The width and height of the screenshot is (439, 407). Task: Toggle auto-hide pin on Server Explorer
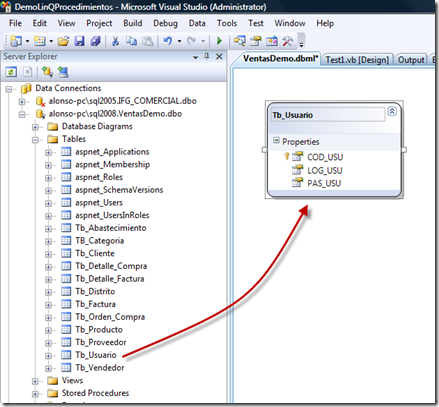pos(207,56)
